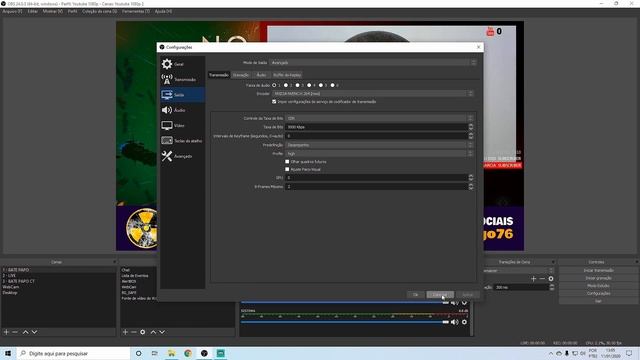Enable 'Ajuste Psico Visual' checkbox

tap(287, 169)
